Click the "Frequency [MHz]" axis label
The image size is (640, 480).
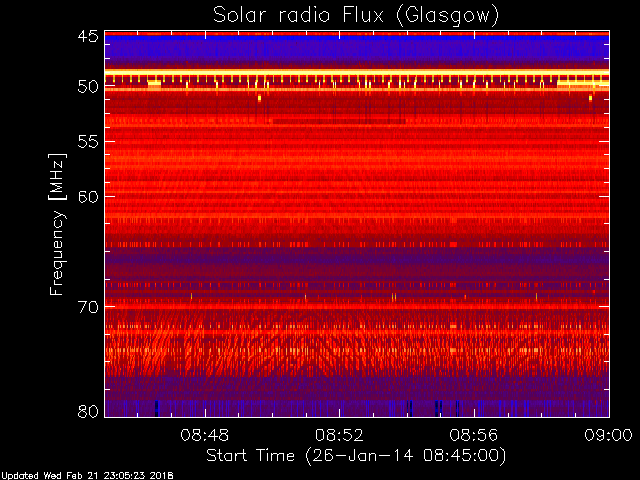point(57,224)
